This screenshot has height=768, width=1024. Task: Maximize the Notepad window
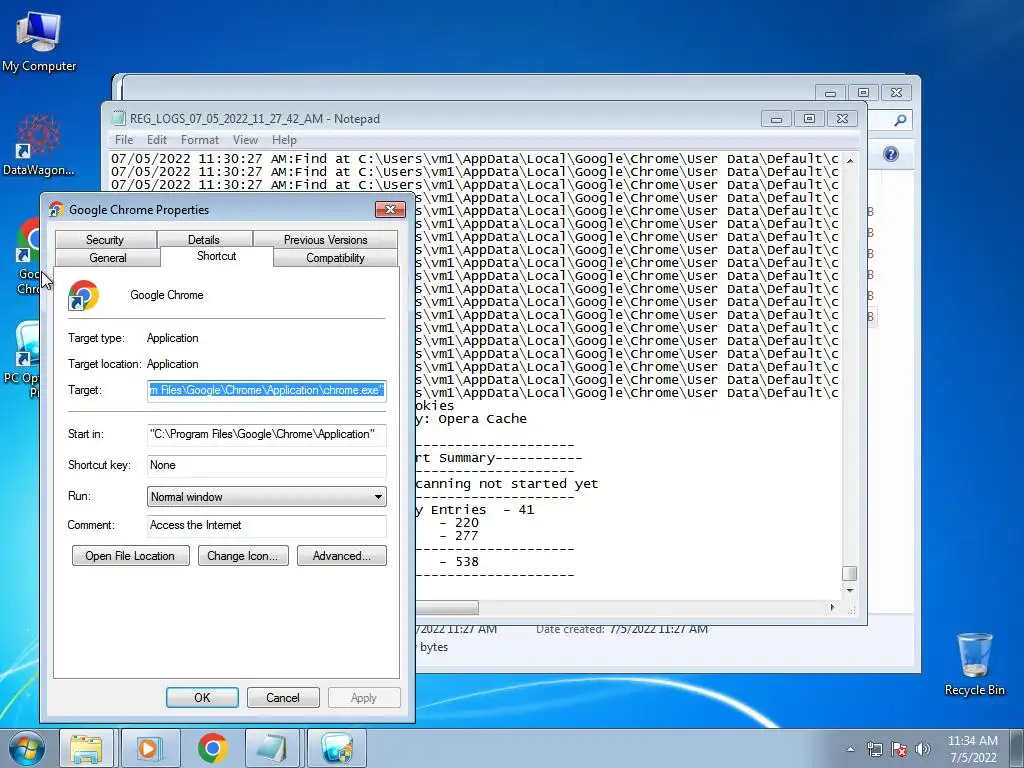809,119
